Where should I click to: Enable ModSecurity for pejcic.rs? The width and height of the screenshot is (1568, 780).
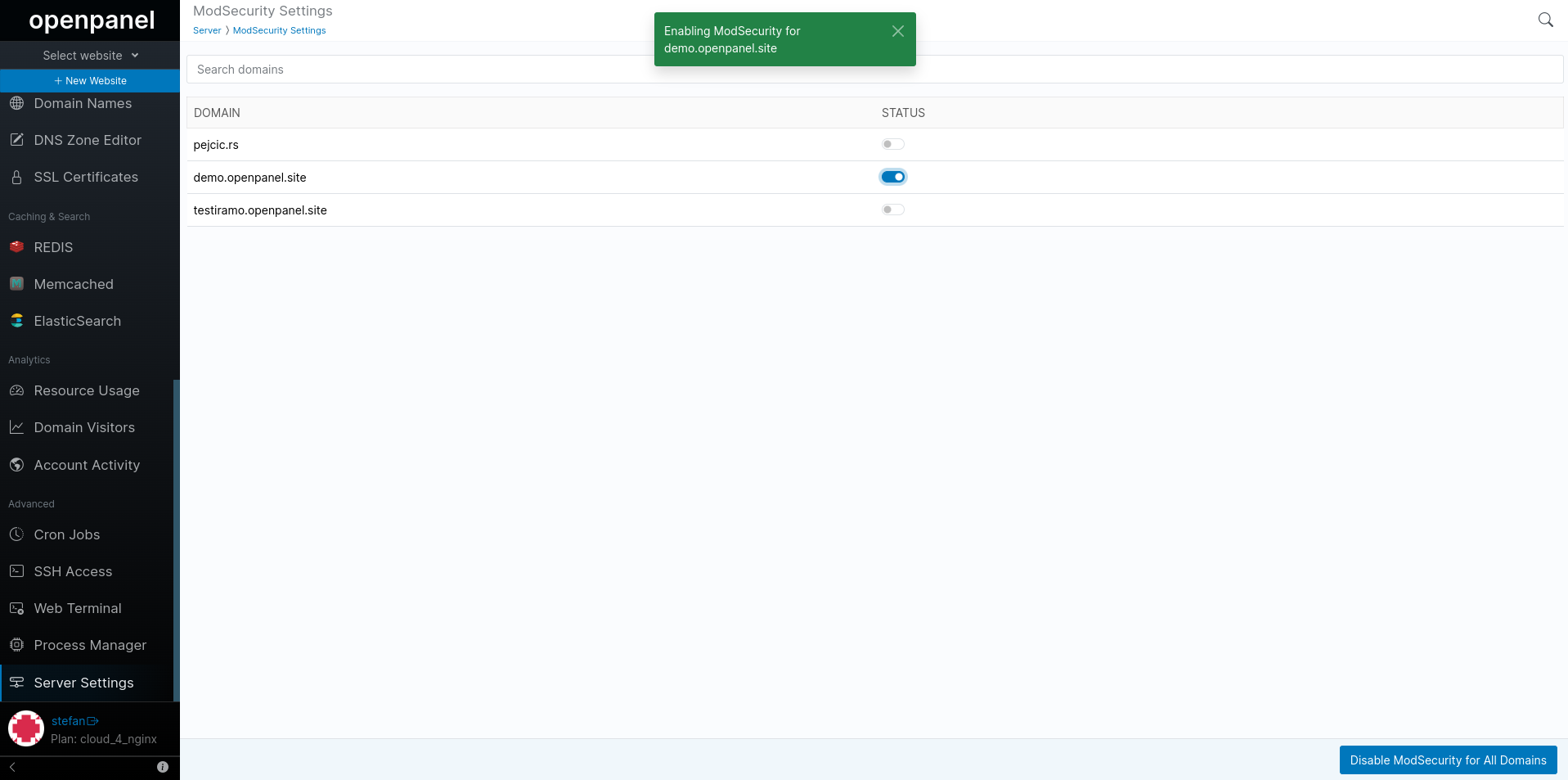(892, 144)
